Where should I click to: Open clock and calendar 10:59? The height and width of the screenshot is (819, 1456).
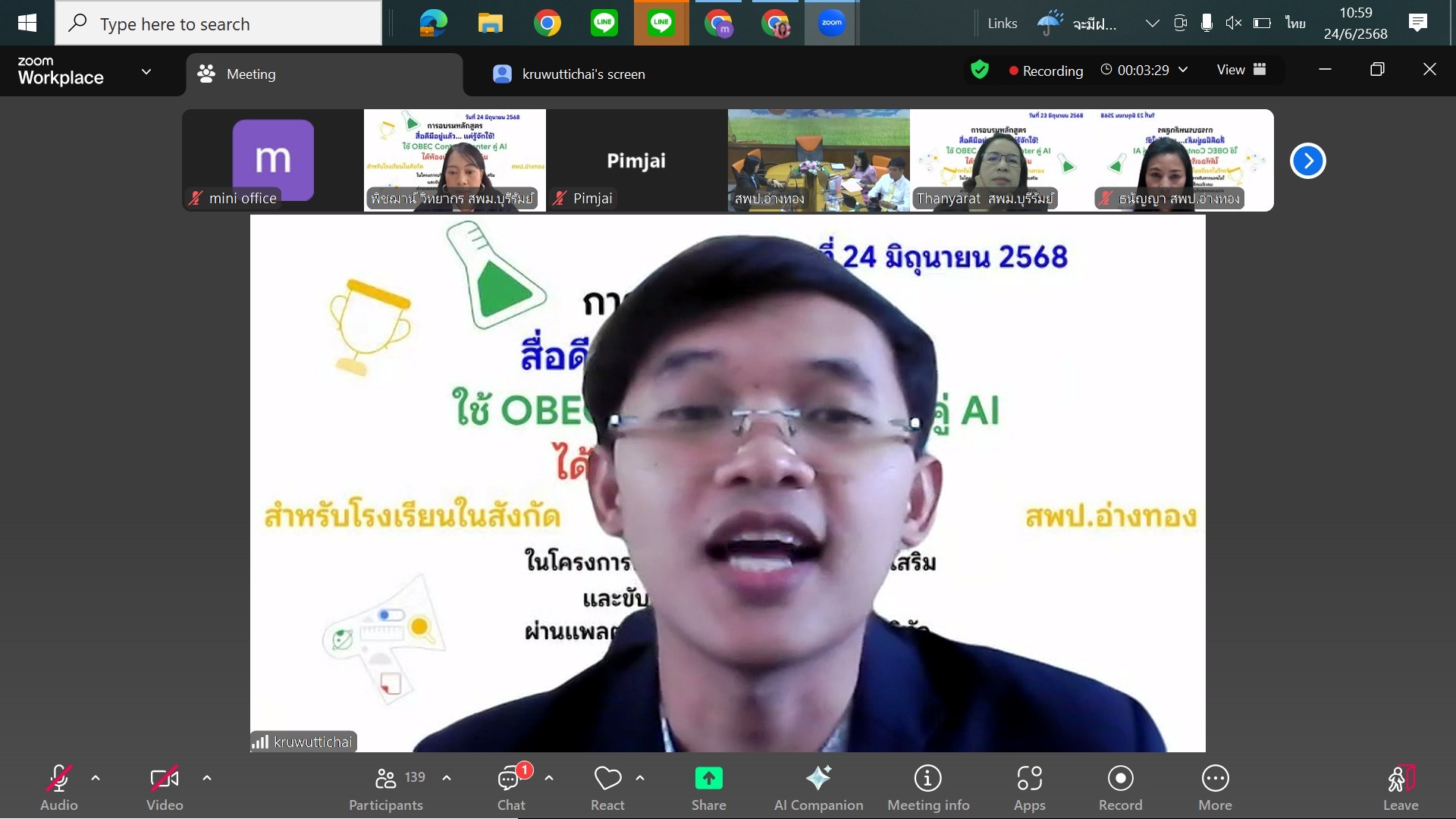click(x=1356, y=23)
